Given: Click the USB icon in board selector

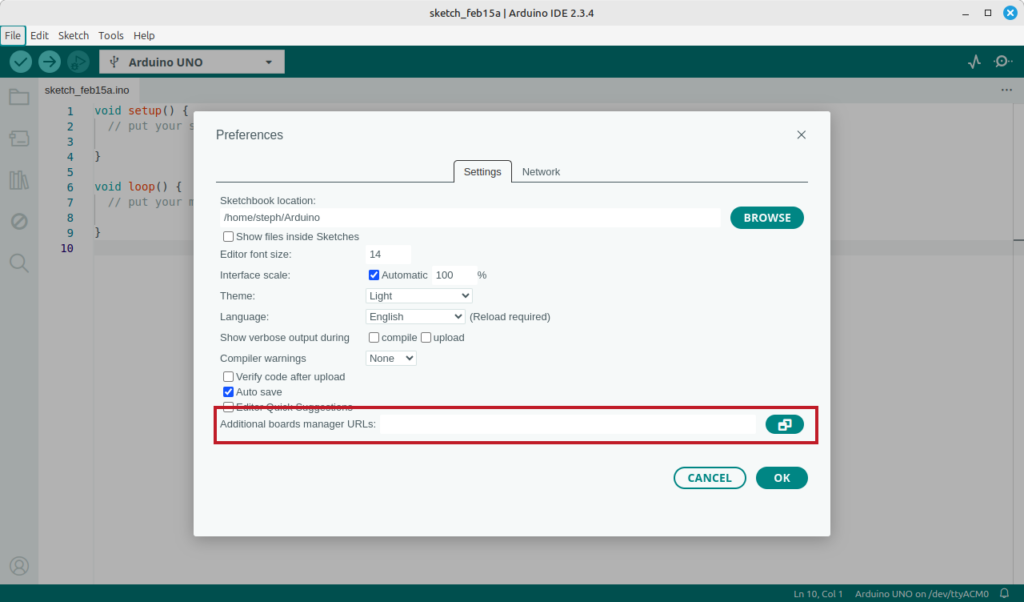Looking at the screenshot, I should (x=114, y=62).
